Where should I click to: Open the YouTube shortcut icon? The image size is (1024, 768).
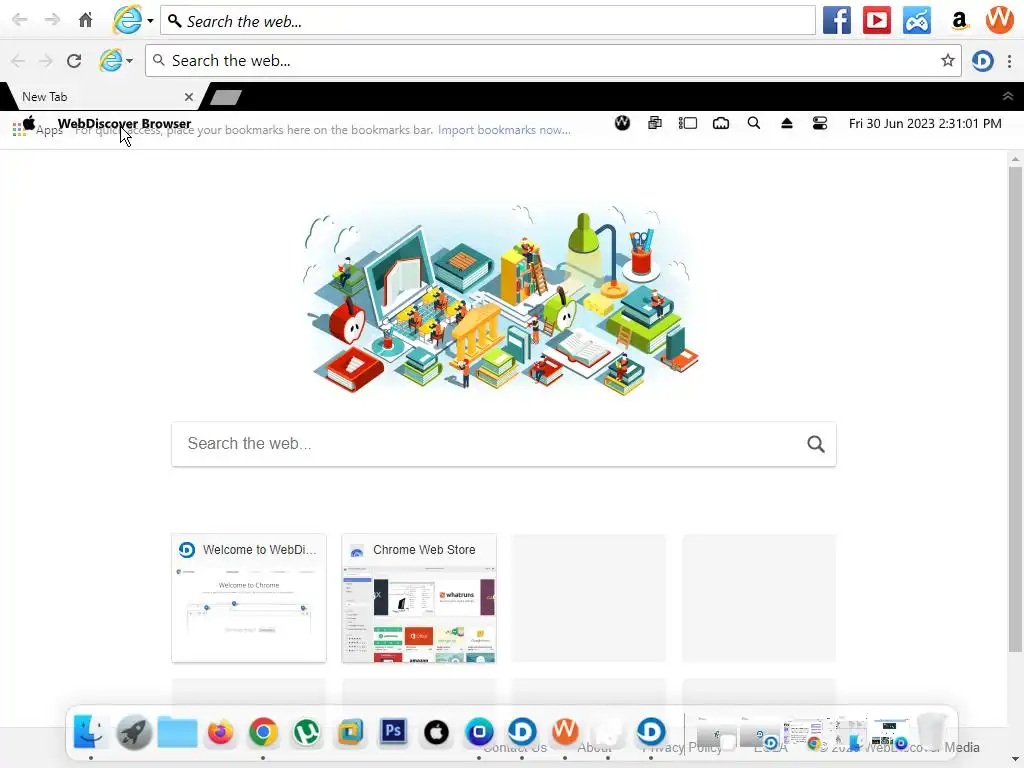pos(876,20)
